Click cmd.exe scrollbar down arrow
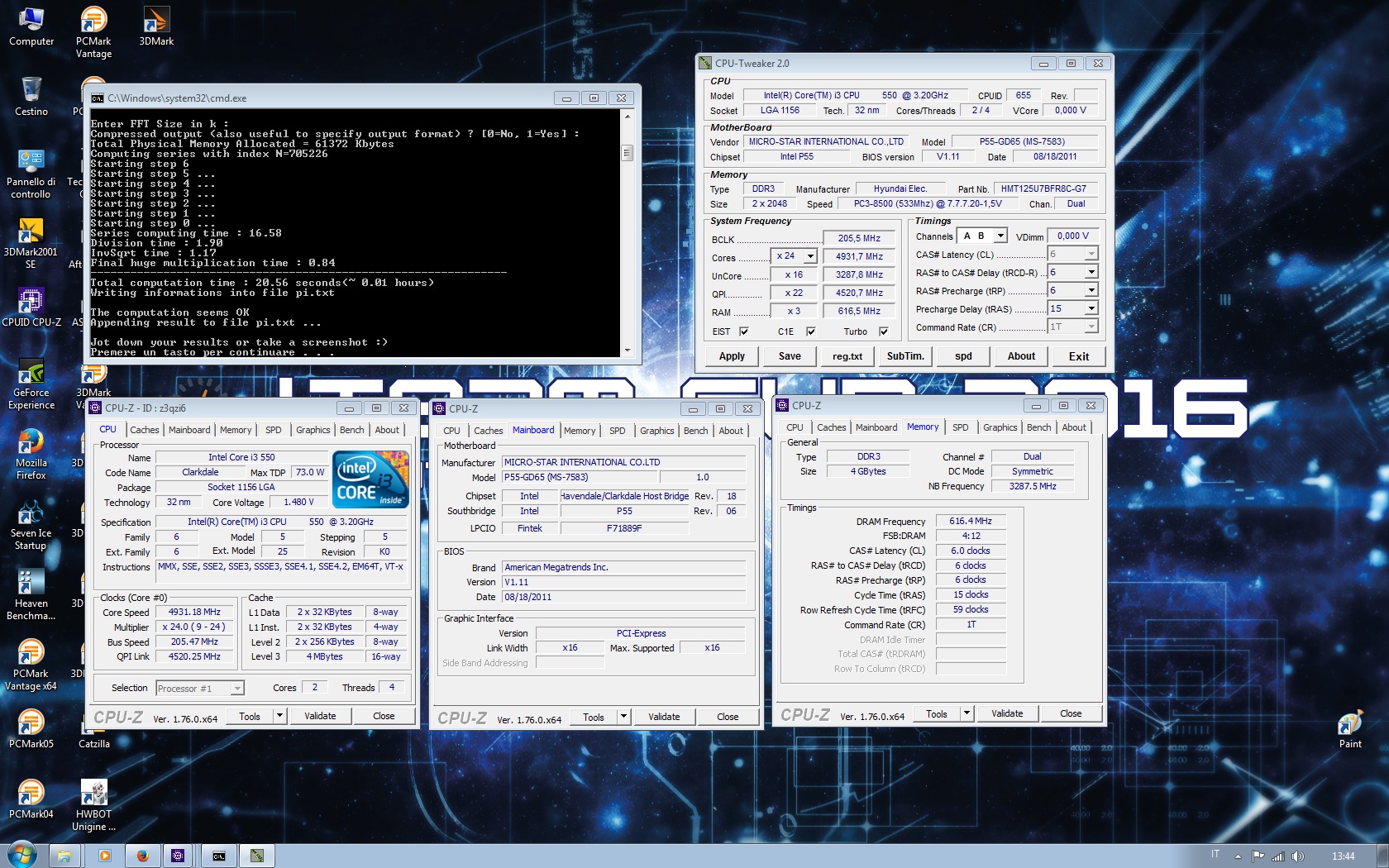Viewport: 1389px width, 868px height. 627,351
